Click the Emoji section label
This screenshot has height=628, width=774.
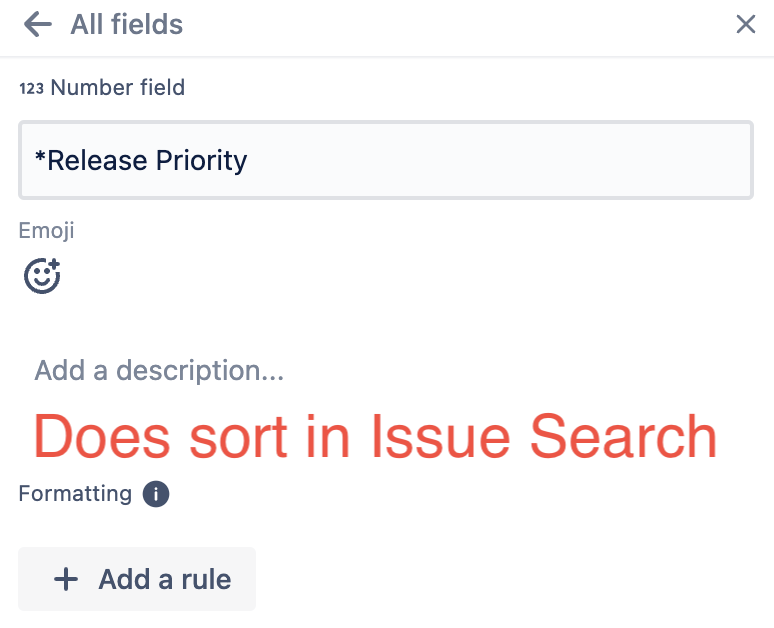click(x=46, y=231)
